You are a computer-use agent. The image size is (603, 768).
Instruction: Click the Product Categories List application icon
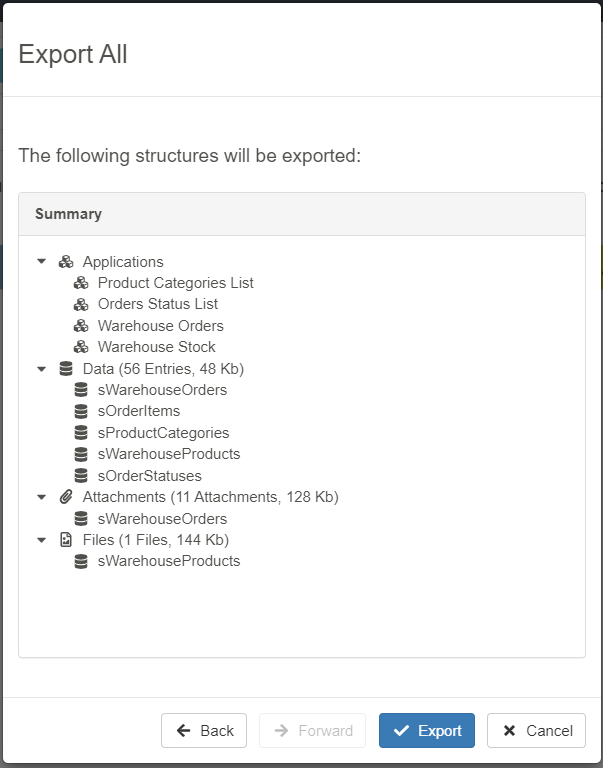tap(81, 283)
